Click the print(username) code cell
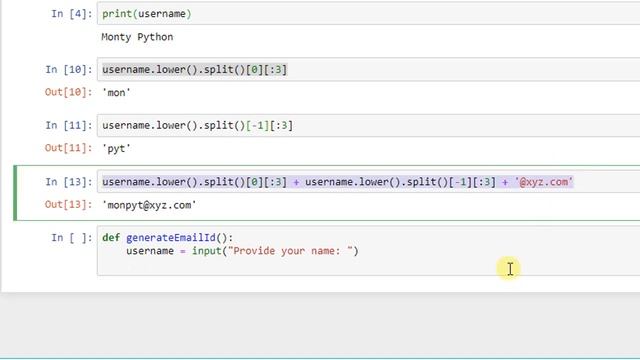This screenshot has width=640, height=360. (369, 13)
